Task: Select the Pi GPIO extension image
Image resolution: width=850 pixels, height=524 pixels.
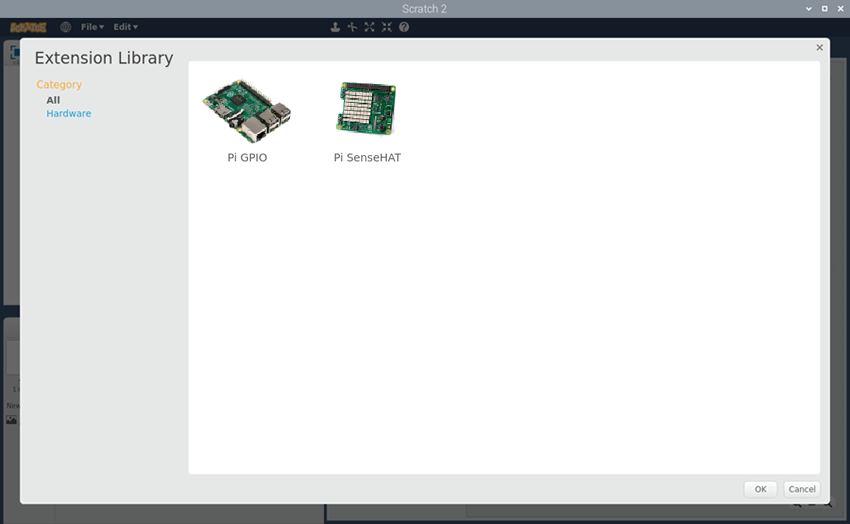Action: click(247, 111)
